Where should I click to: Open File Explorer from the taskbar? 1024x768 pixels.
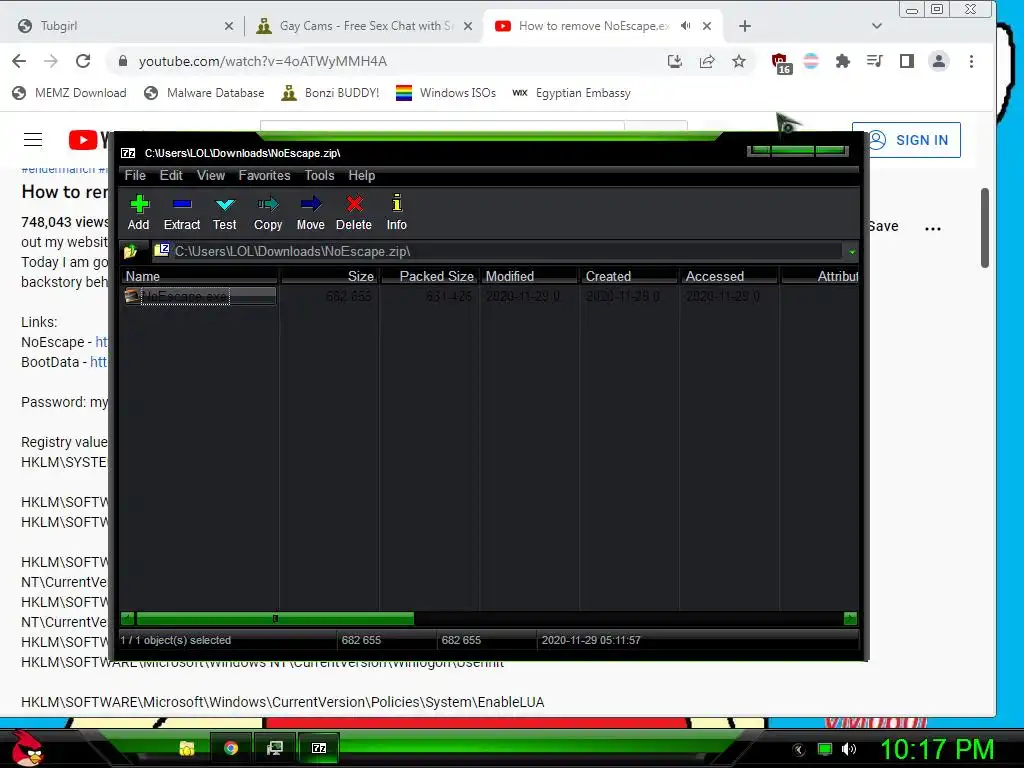coord(187,748)
